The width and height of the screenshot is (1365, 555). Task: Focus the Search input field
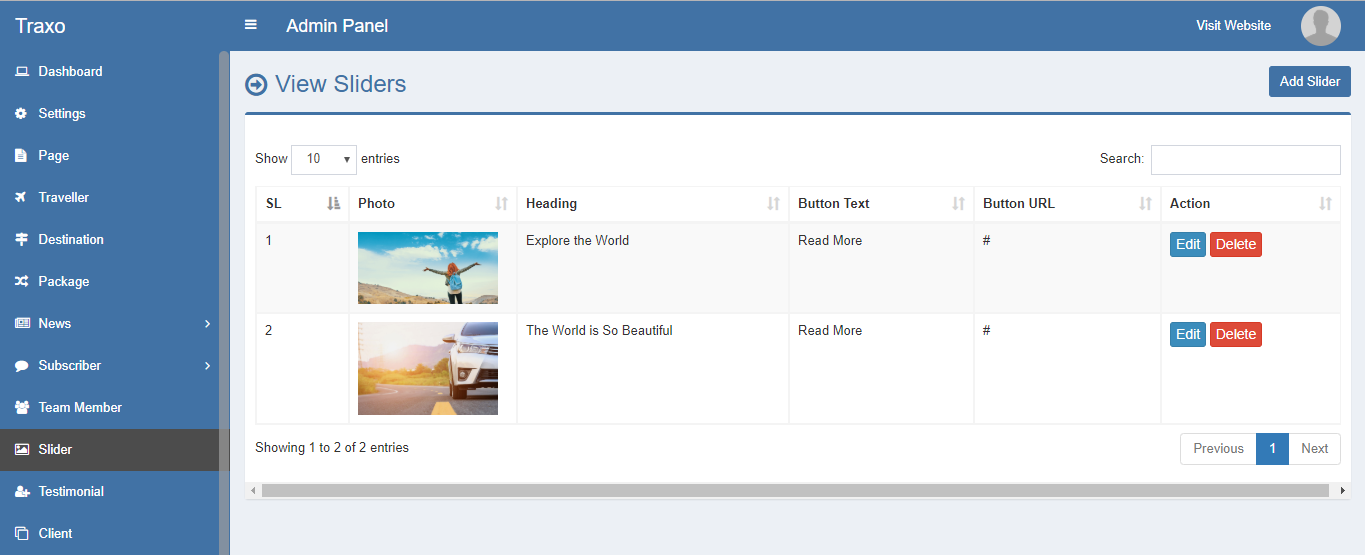pyautogui.click(x=1245, y=160)
